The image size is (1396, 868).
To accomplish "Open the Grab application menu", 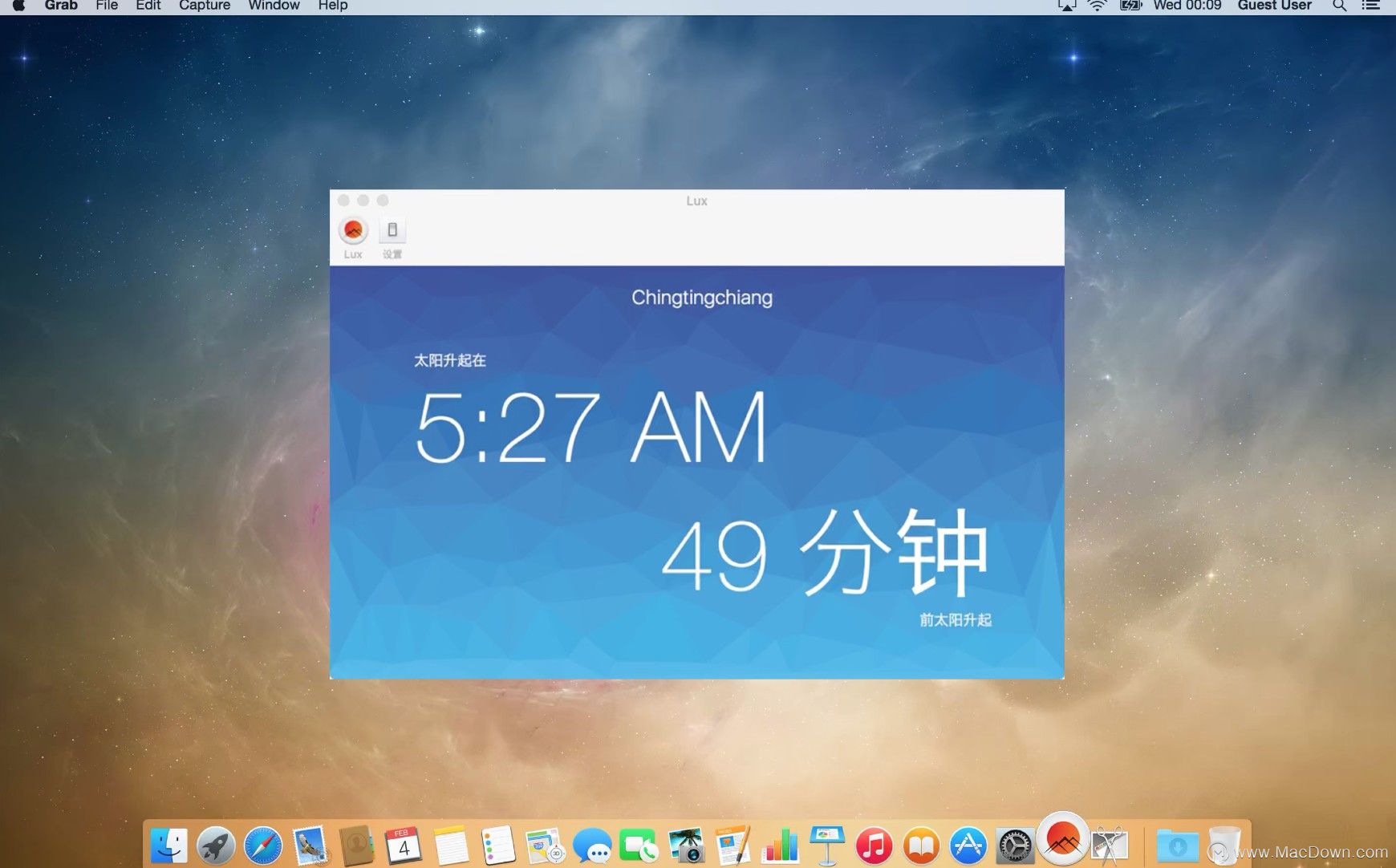I will pyautogui.click(x=61, y=6).
